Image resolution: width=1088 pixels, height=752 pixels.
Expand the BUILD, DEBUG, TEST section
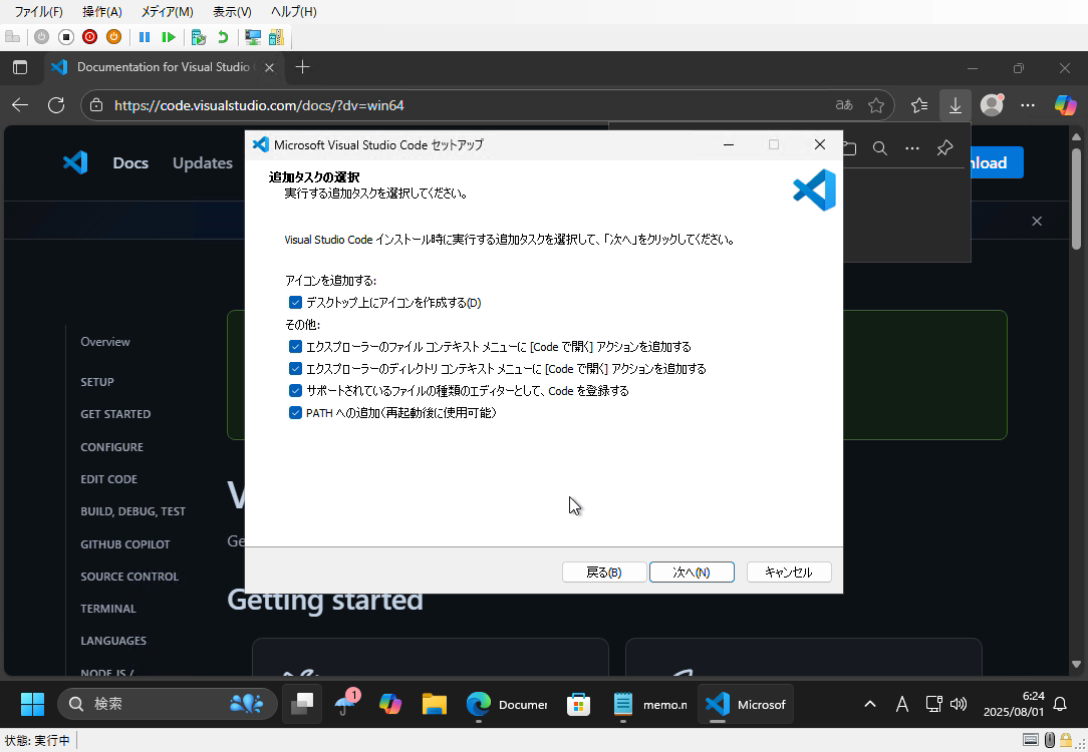click(133, 511)
